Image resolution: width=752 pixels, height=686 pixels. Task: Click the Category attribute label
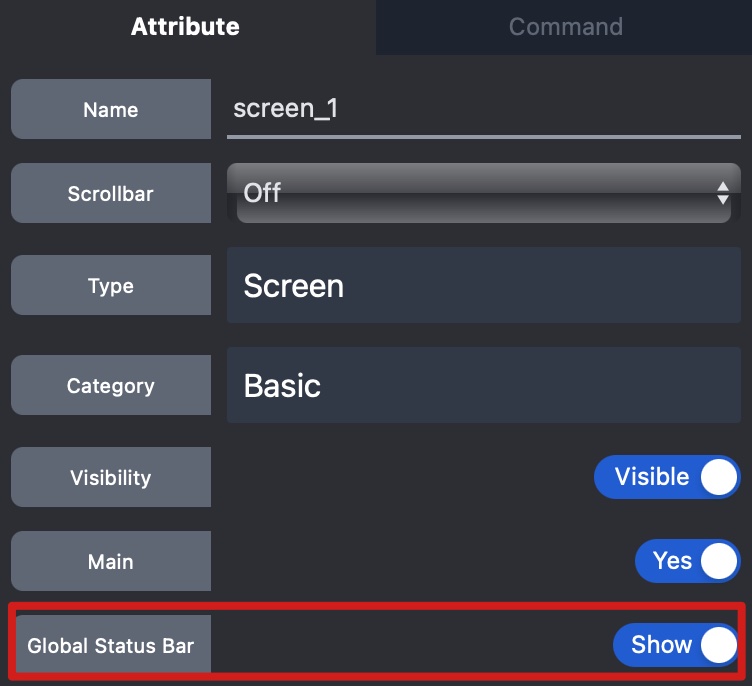(111, 386)
